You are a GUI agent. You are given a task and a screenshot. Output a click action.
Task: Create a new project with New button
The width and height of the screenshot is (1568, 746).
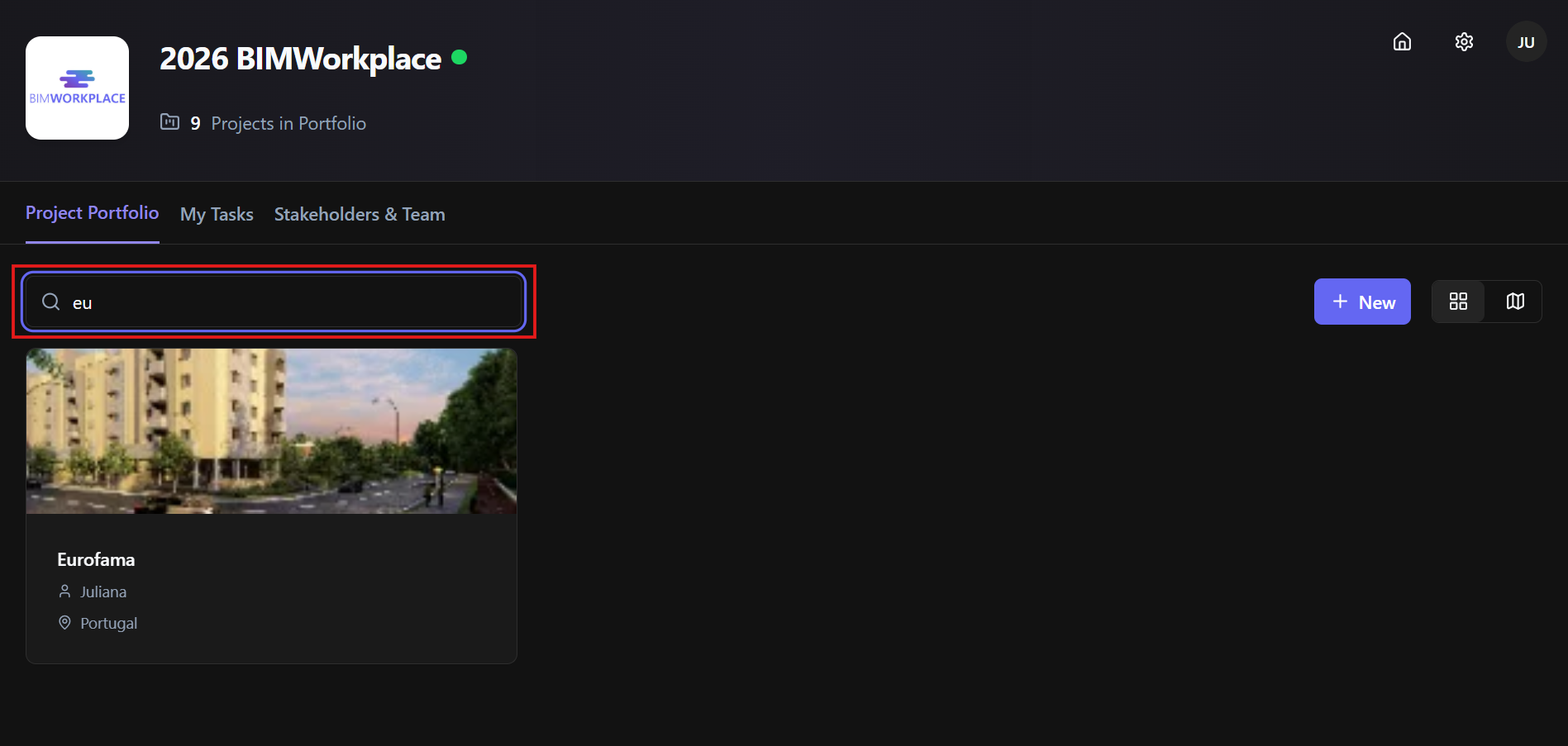(1362, 302)
